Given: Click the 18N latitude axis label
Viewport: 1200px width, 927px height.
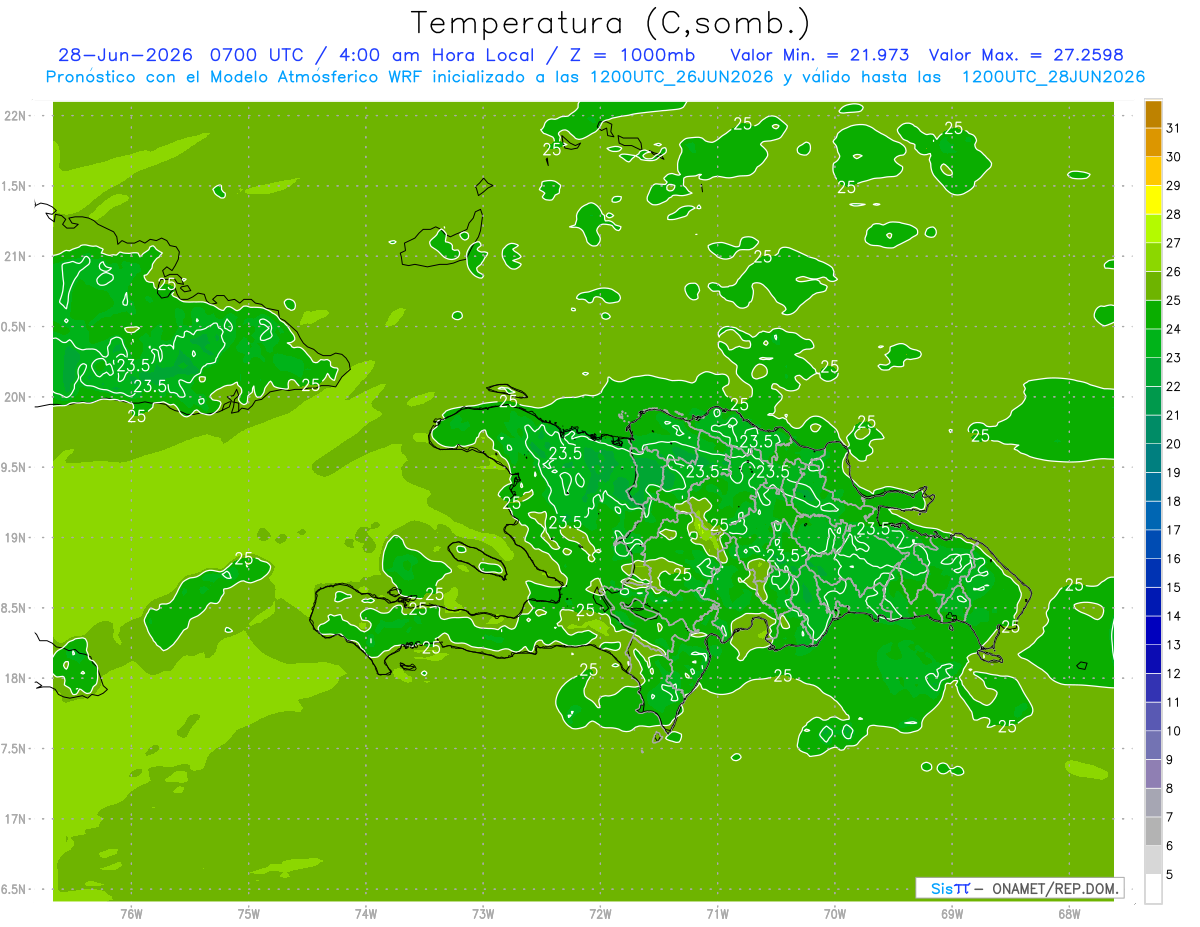Looking at the screenshot, I should tap(17, 678).
